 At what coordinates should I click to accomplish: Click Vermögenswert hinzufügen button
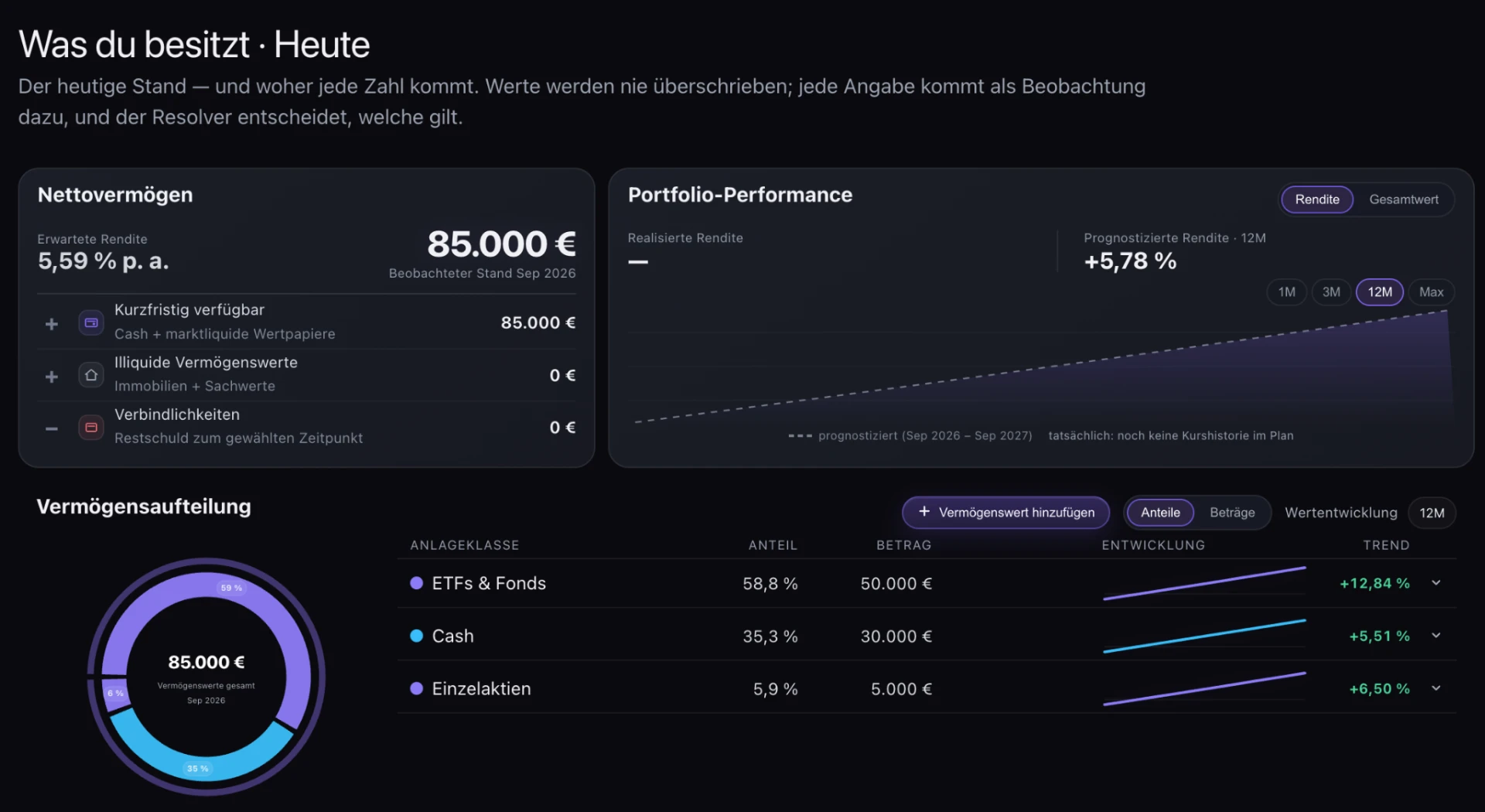pos(1006,513)
